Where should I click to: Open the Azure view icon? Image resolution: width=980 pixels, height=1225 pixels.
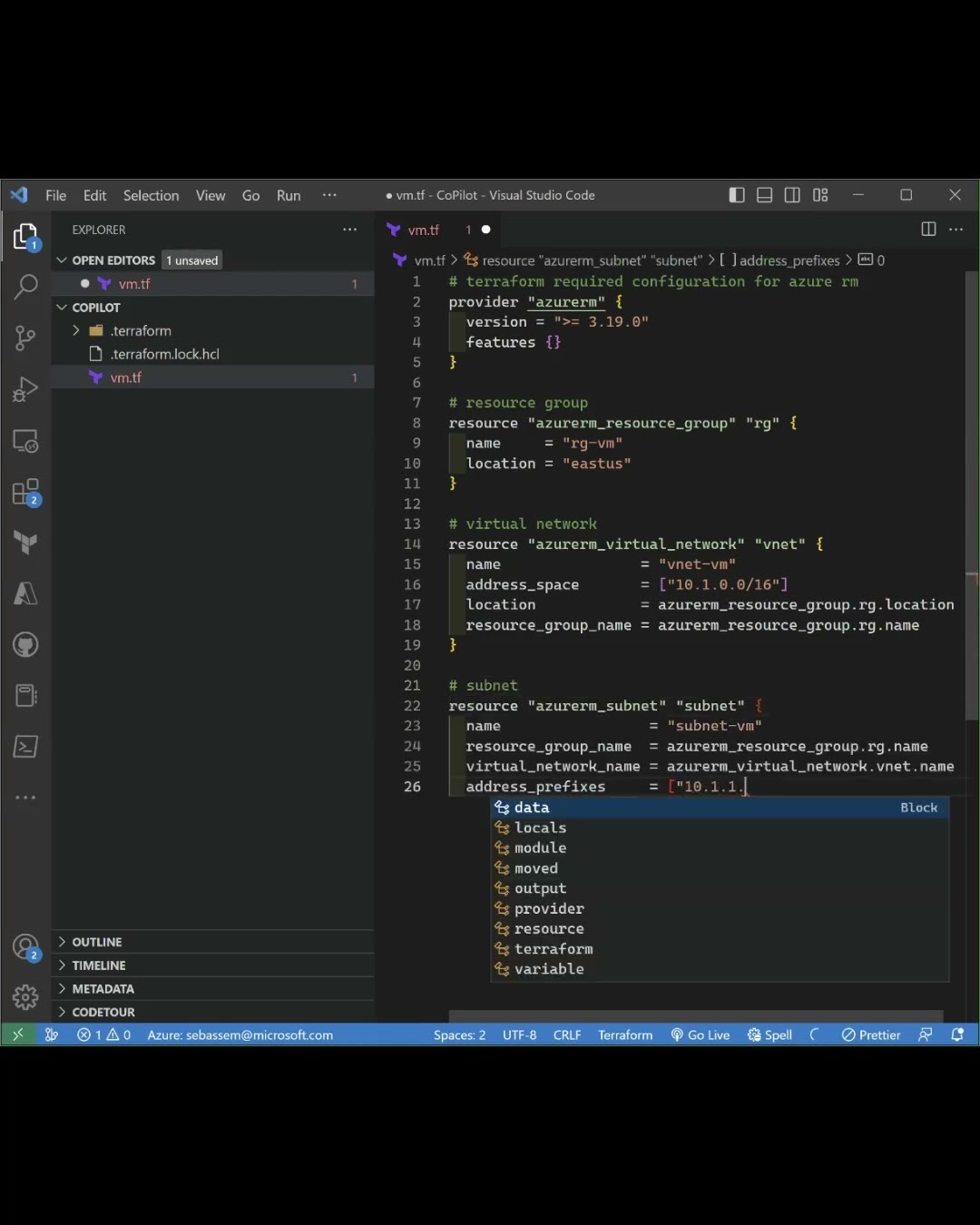click(25, 593)
